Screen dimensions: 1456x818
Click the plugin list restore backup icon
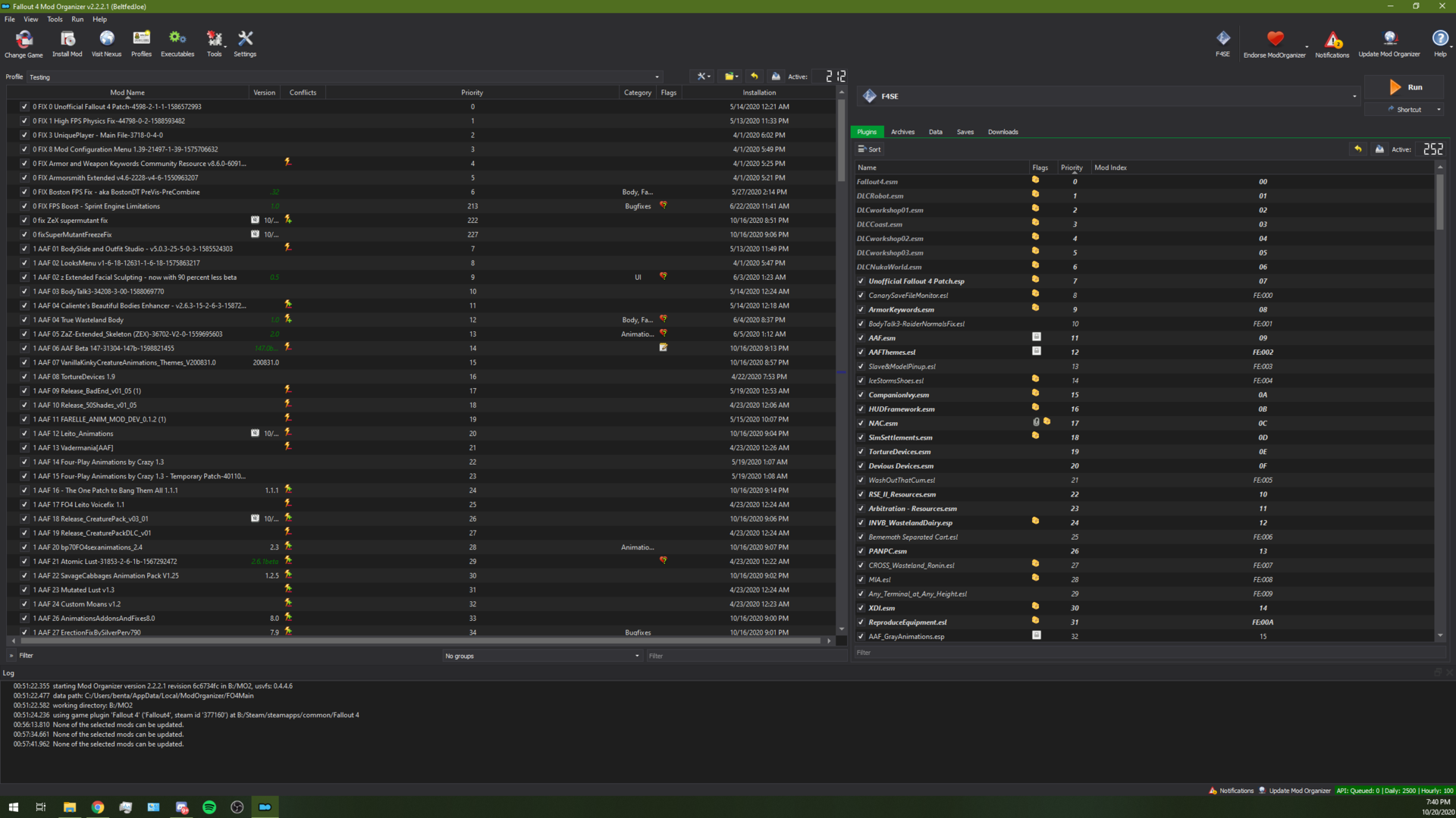[1357, 149]
